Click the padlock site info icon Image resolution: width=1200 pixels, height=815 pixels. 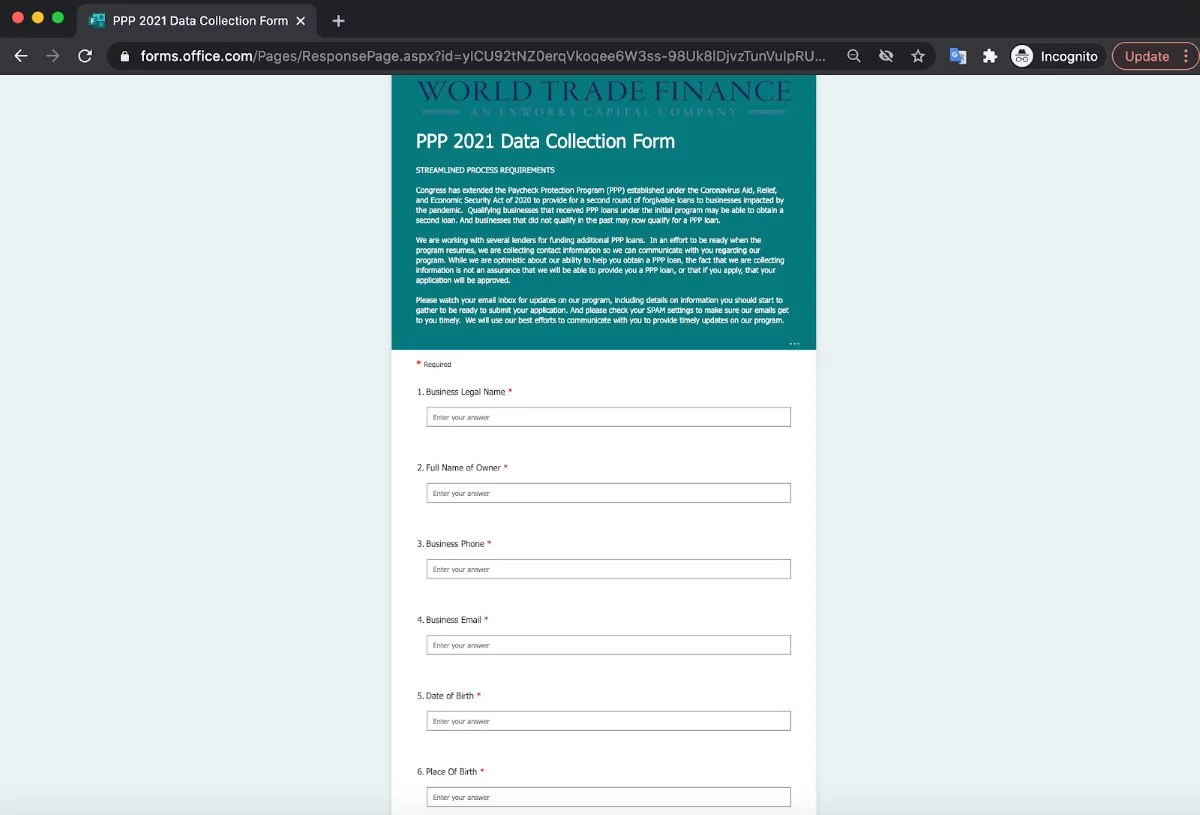coord(125,56)
